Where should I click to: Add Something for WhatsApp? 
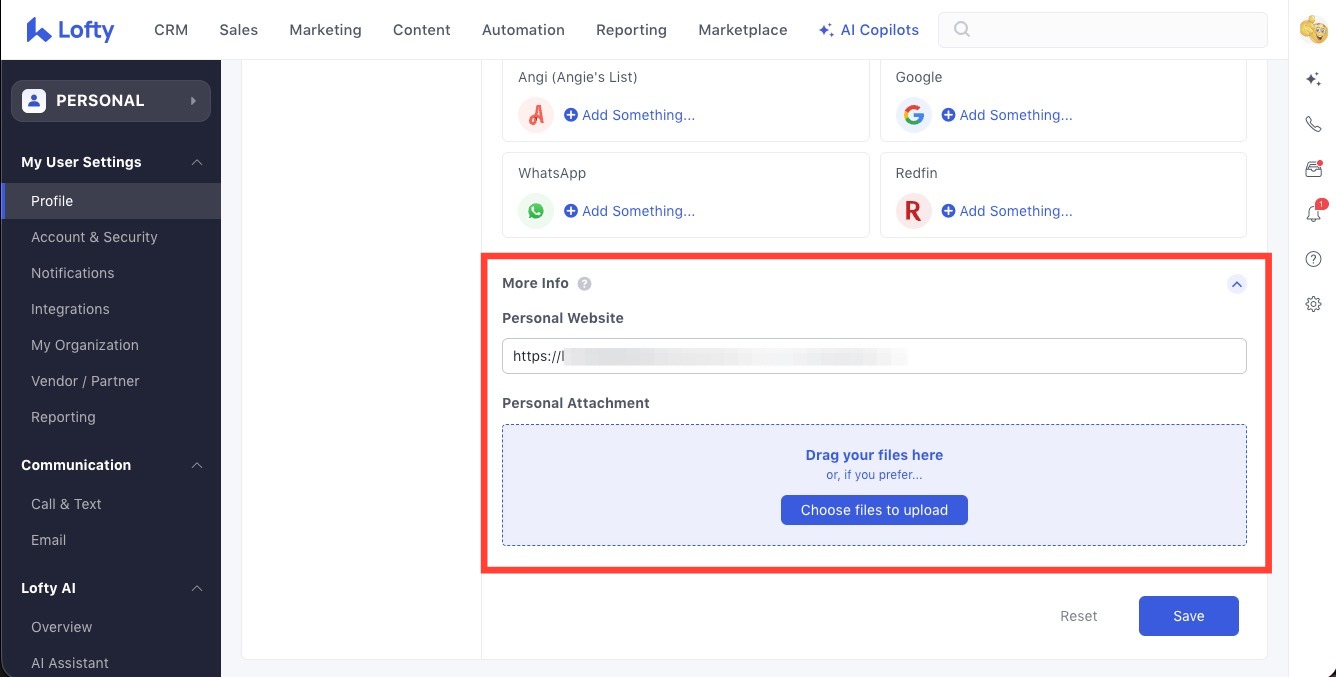(629, 211)
